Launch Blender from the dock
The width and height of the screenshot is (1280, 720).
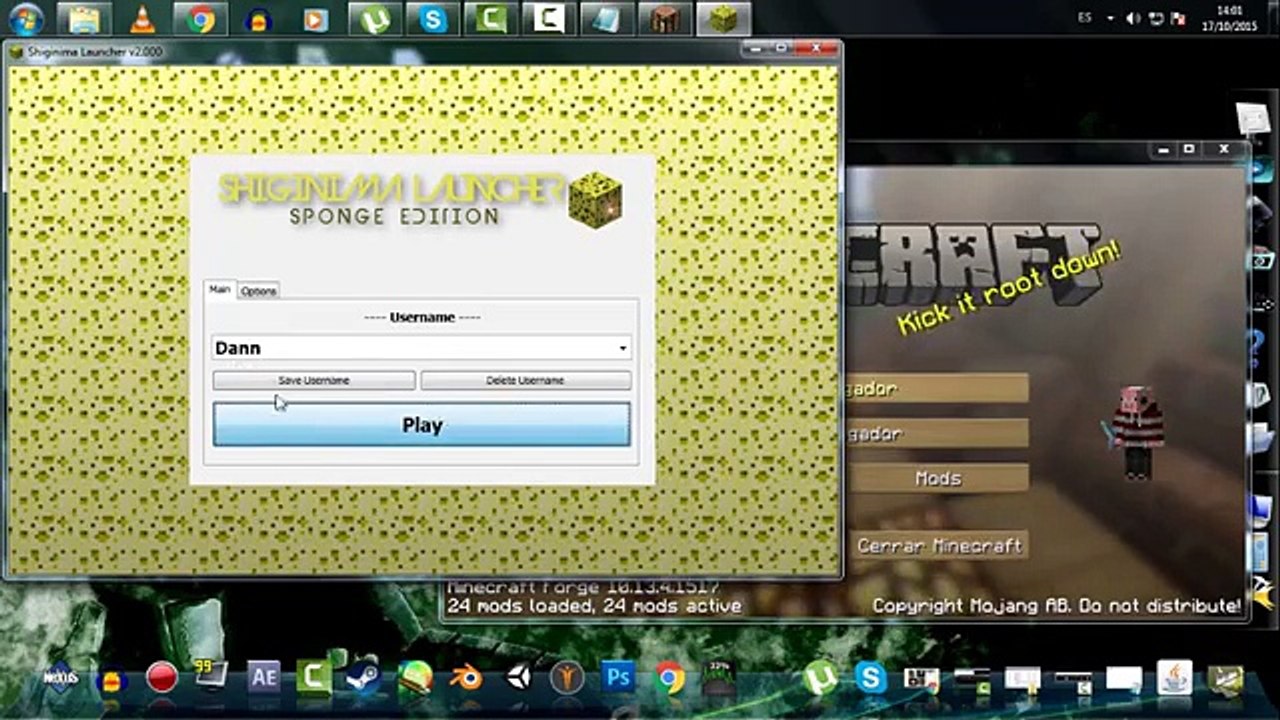point(466,677)
